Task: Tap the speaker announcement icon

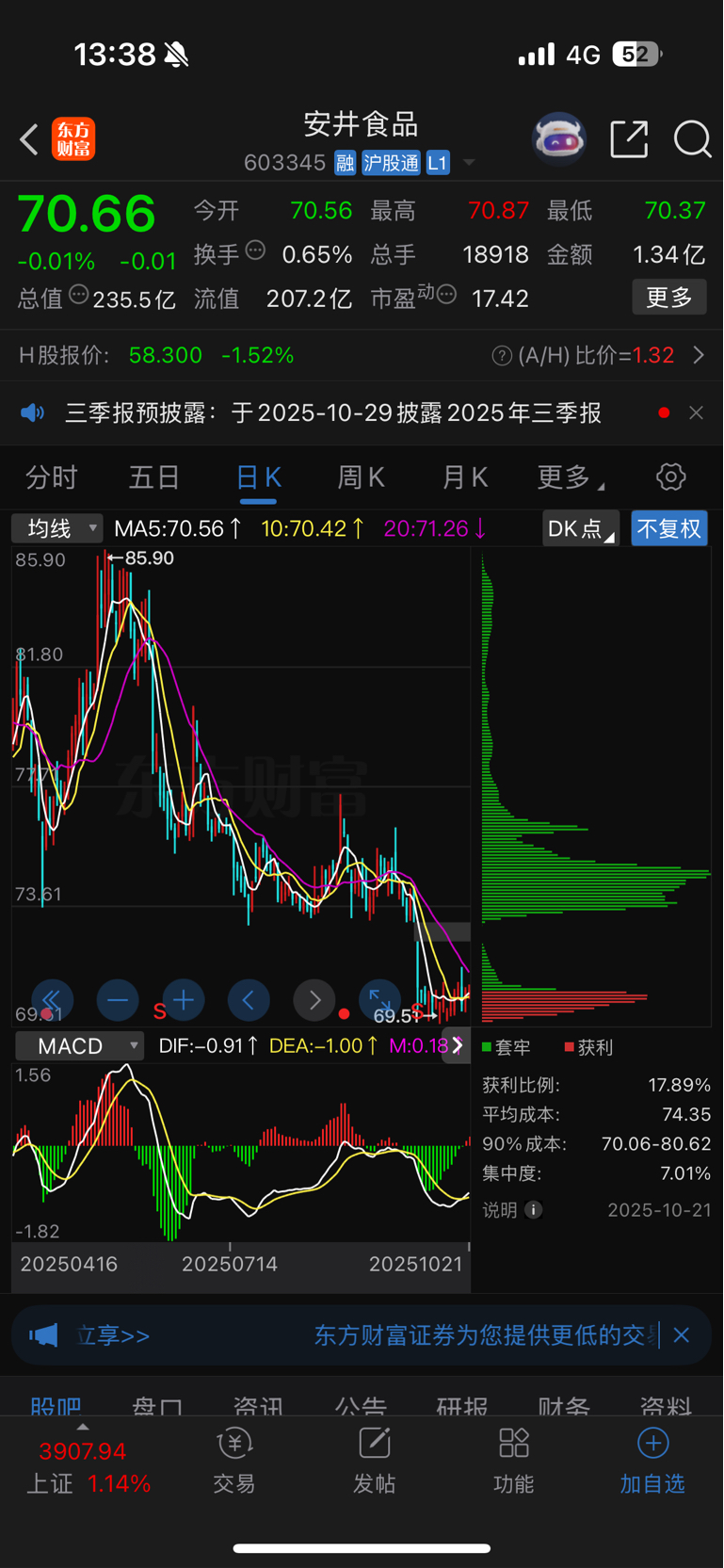Action: 33,412
